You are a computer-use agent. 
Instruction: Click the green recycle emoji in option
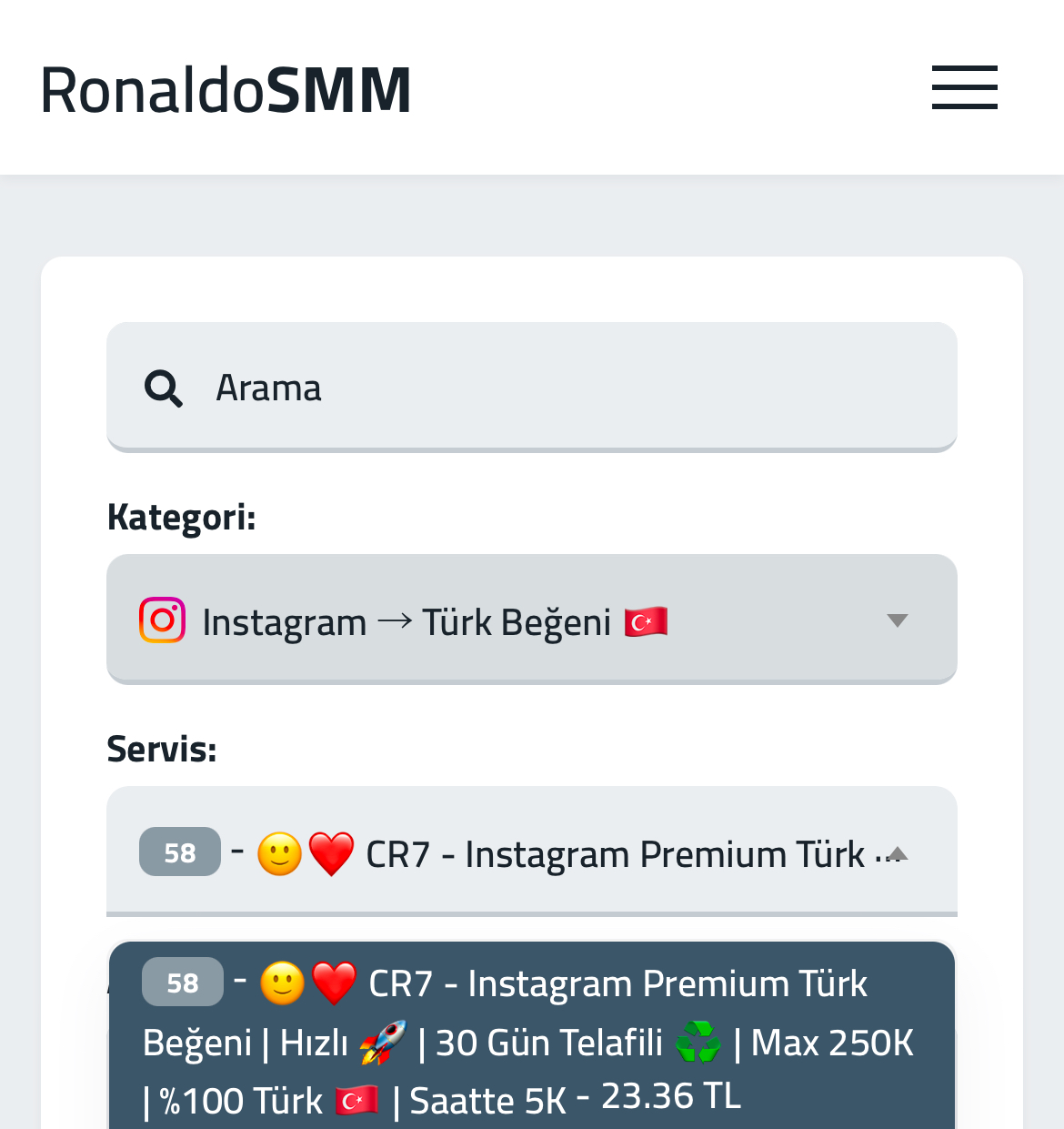[x=698, y=1043]
